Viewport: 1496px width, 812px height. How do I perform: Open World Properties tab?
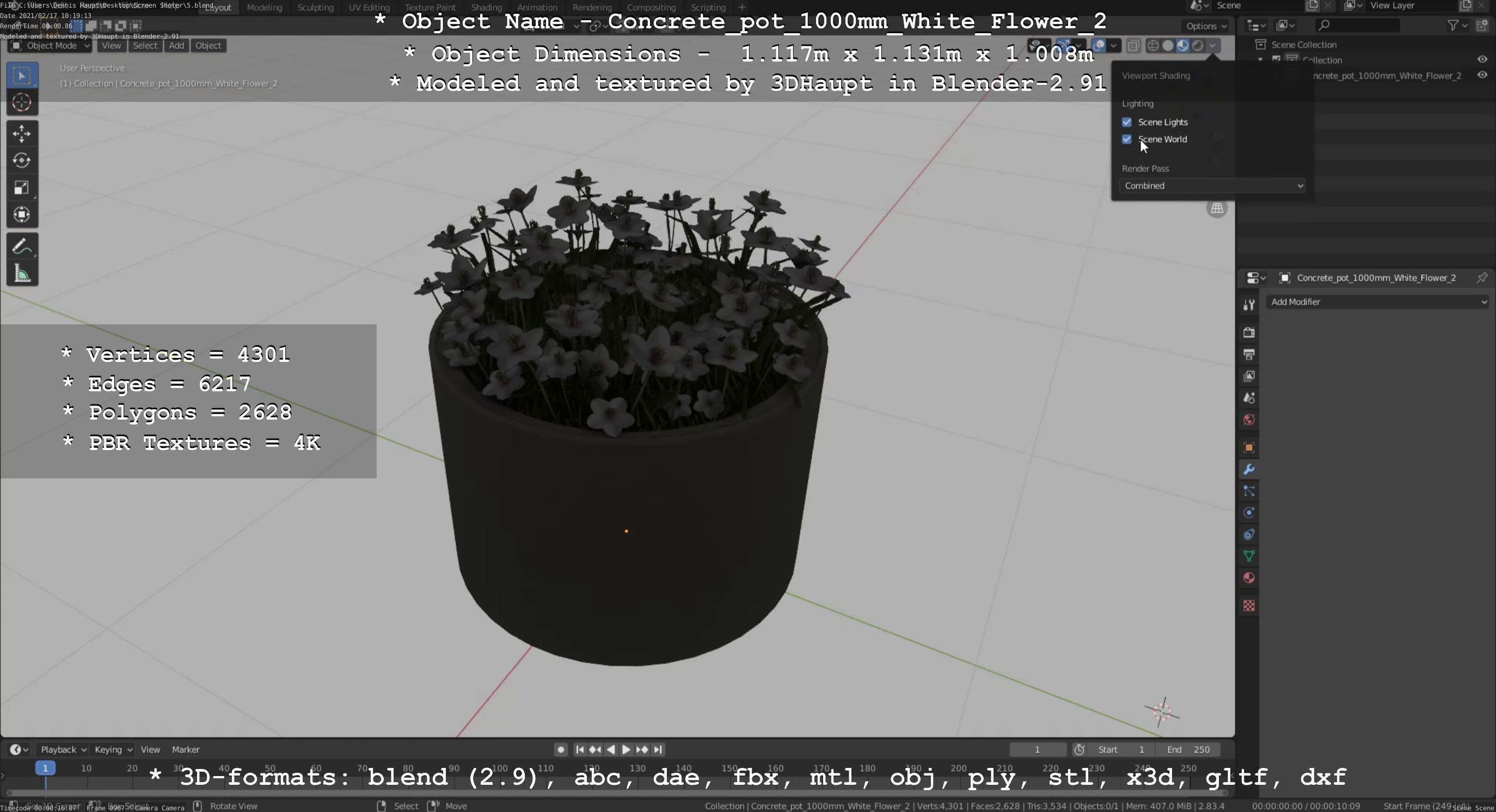[1249, 420]
